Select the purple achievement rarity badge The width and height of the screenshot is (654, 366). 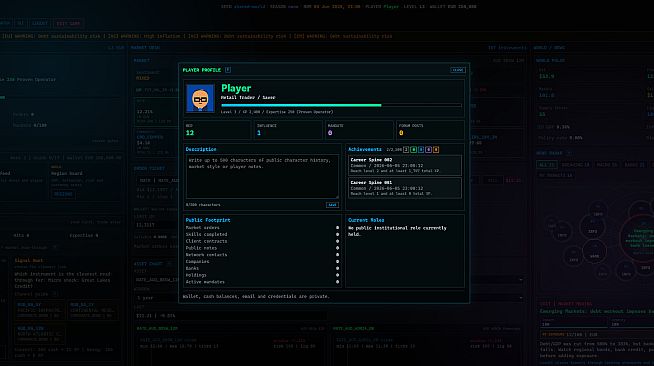click(x=428, y=149)
